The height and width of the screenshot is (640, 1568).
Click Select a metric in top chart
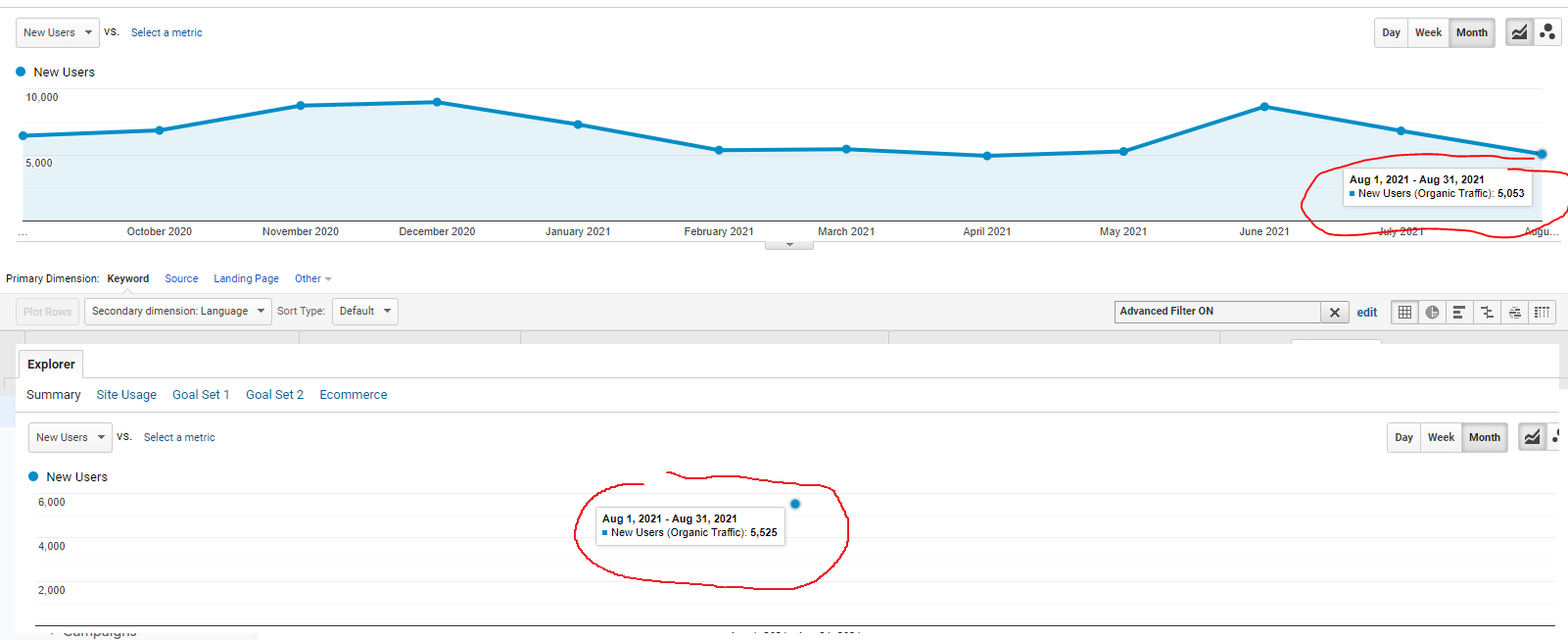pyautogui.click(x=166, y=32)
